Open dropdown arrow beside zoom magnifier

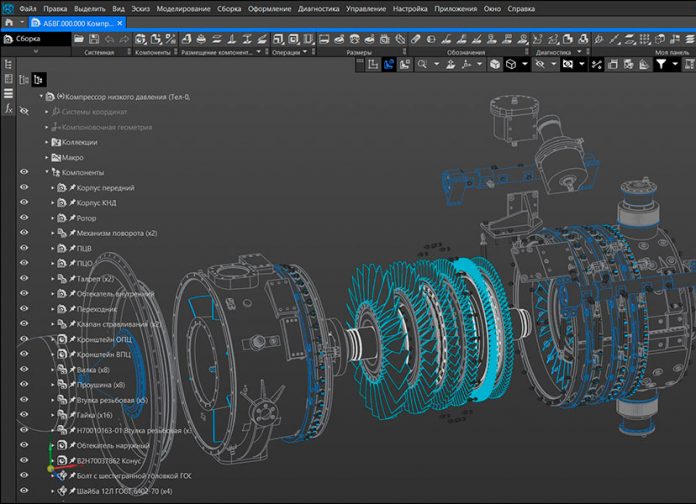coord(436,64)
